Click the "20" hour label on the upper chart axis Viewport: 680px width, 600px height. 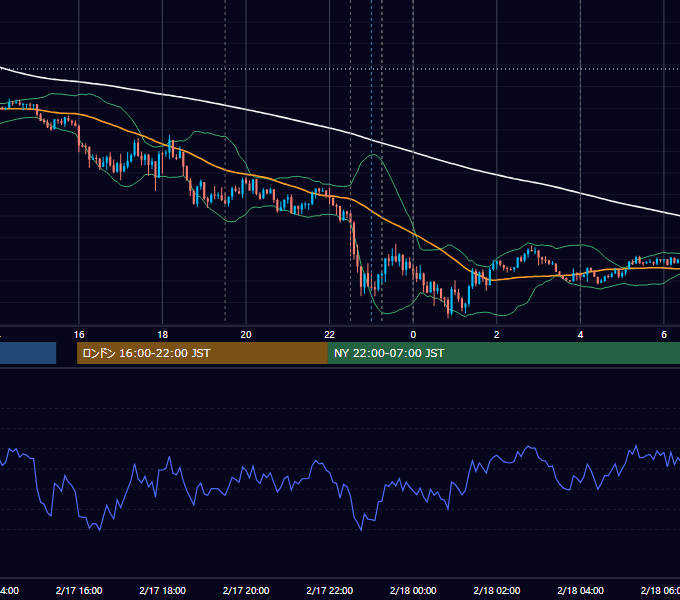tap(246, 335)
